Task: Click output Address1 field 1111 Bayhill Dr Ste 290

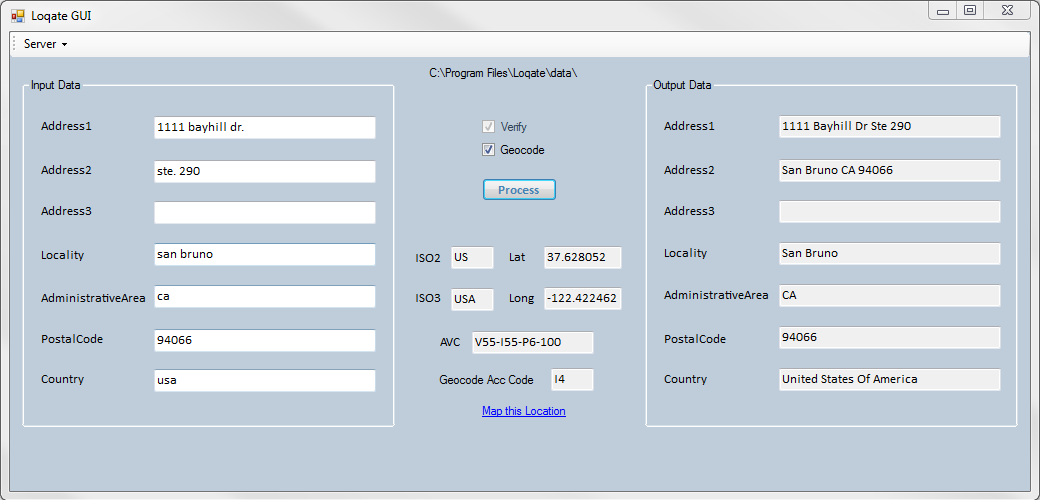Action: coord(889,127)
